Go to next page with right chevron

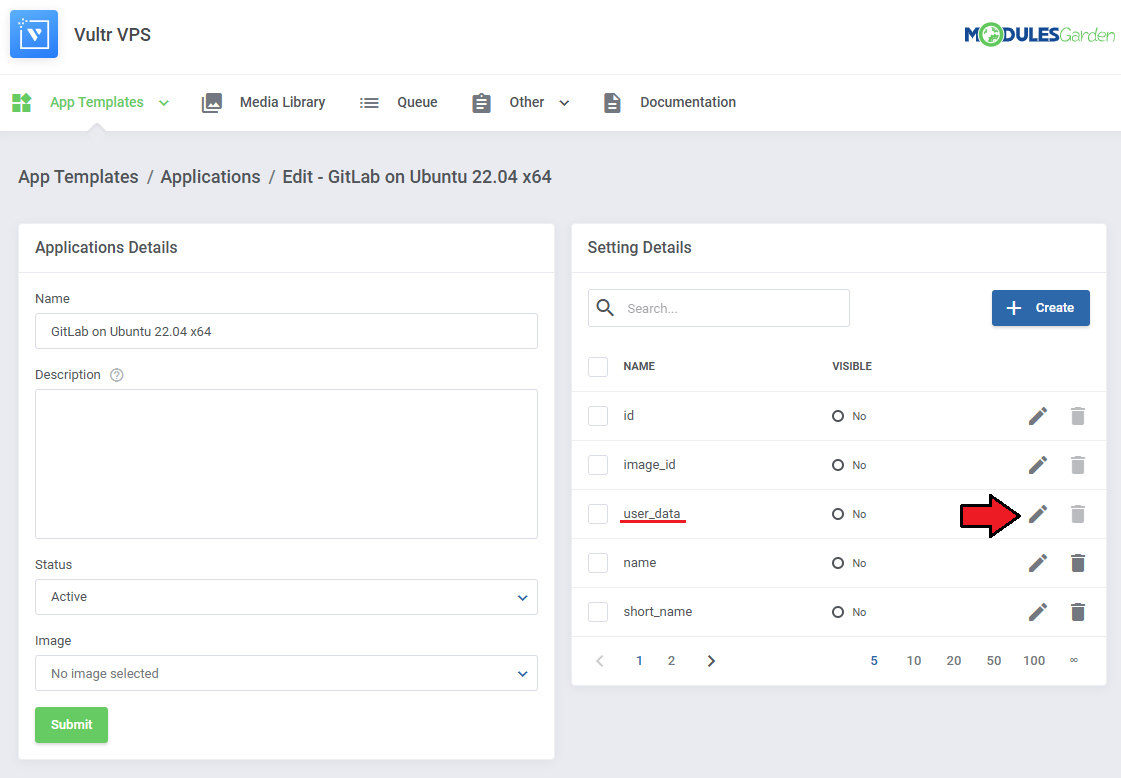[x=711, y=661]
